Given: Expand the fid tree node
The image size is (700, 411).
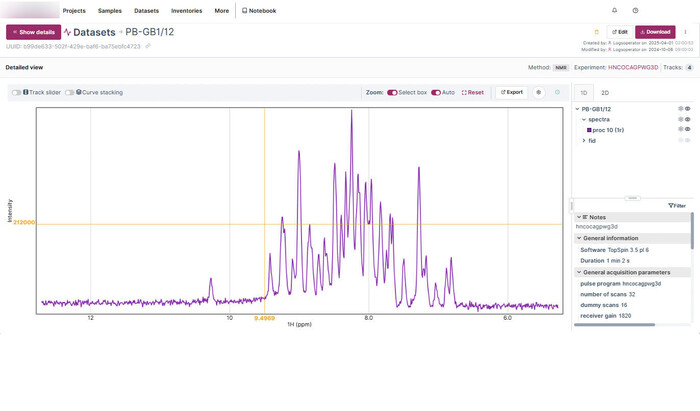Looking at the screenshot, I should (x=583, y=140).
